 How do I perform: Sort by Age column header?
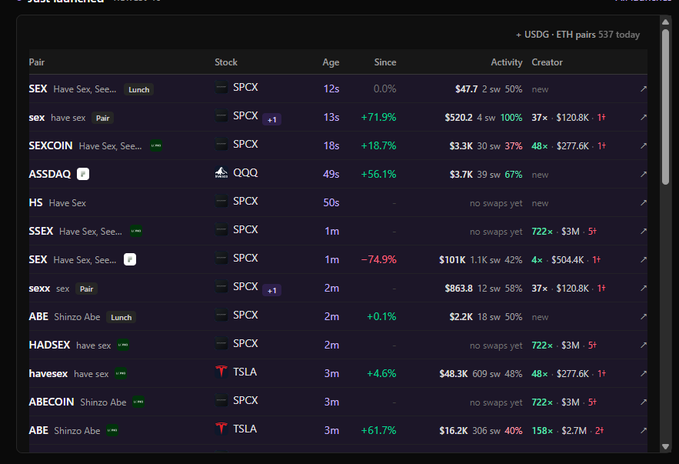(x=331, y=63)
